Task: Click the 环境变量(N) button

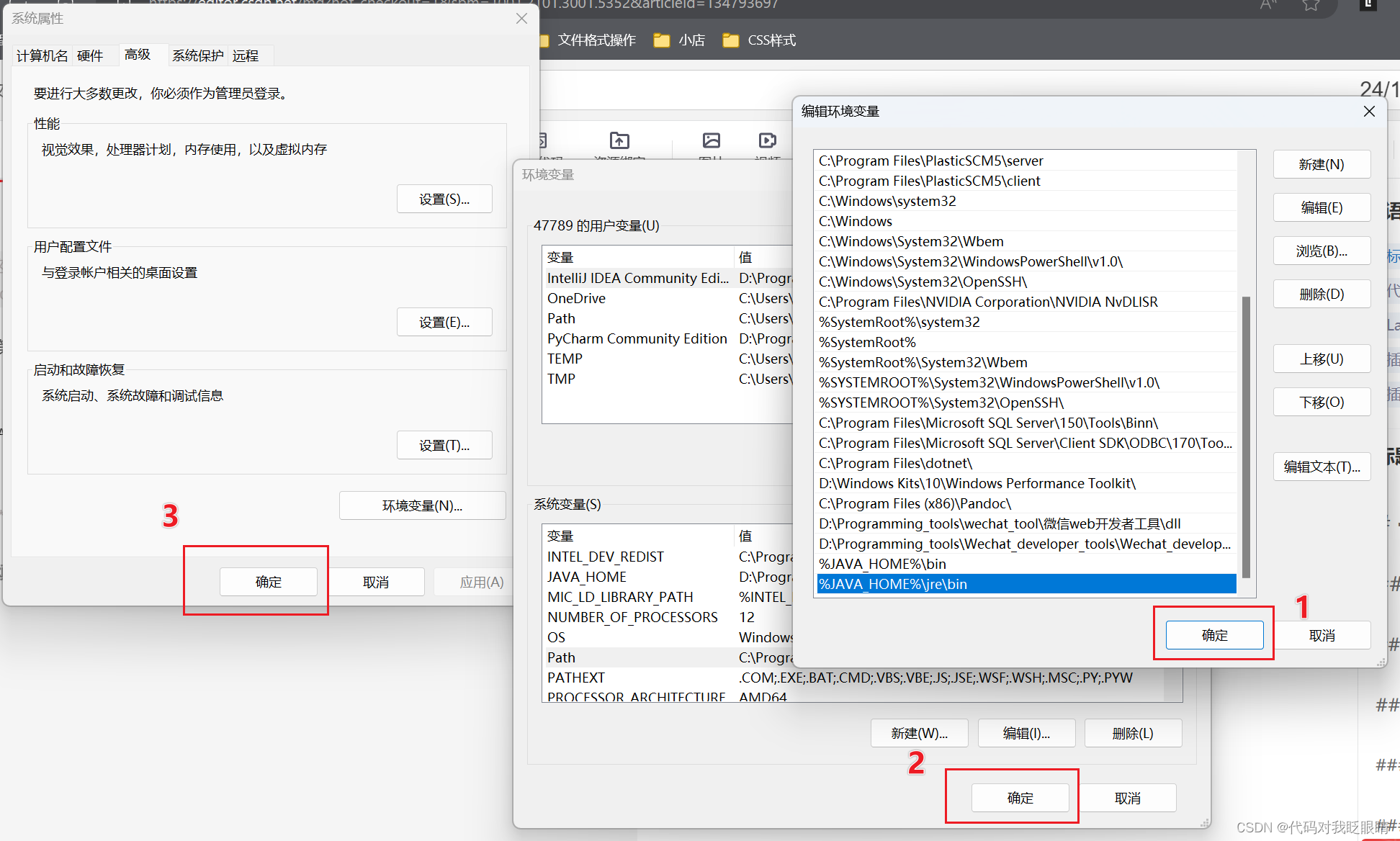Action: point(422,505)
